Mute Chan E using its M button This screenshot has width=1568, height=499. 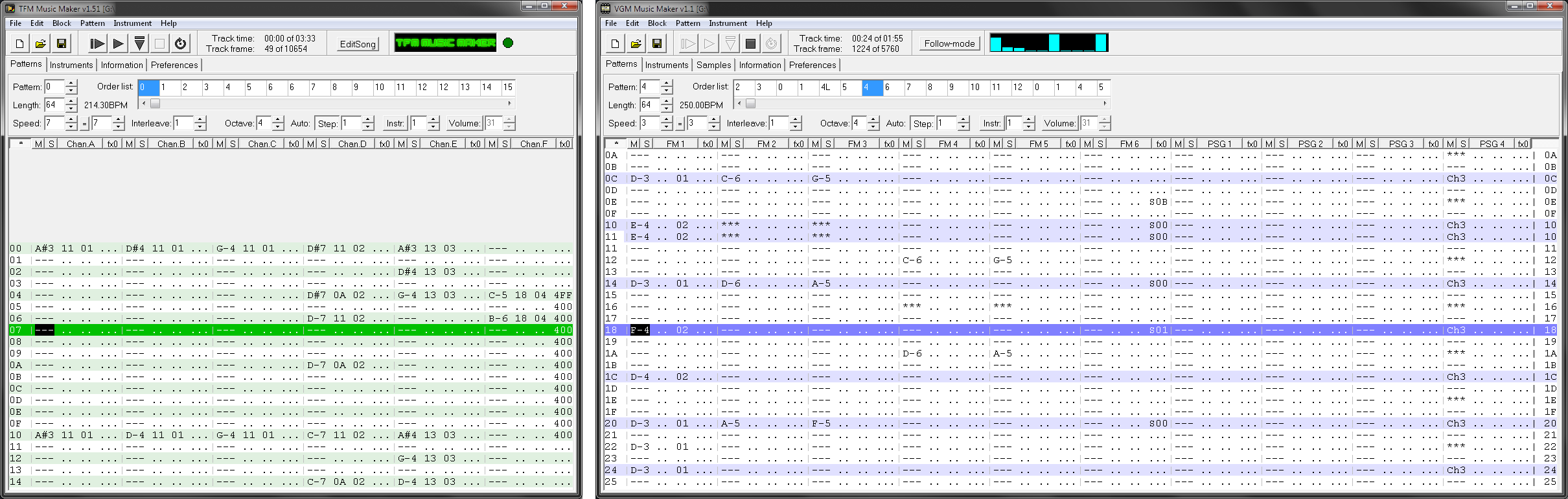pyautogui.click(x=402, y=144)
